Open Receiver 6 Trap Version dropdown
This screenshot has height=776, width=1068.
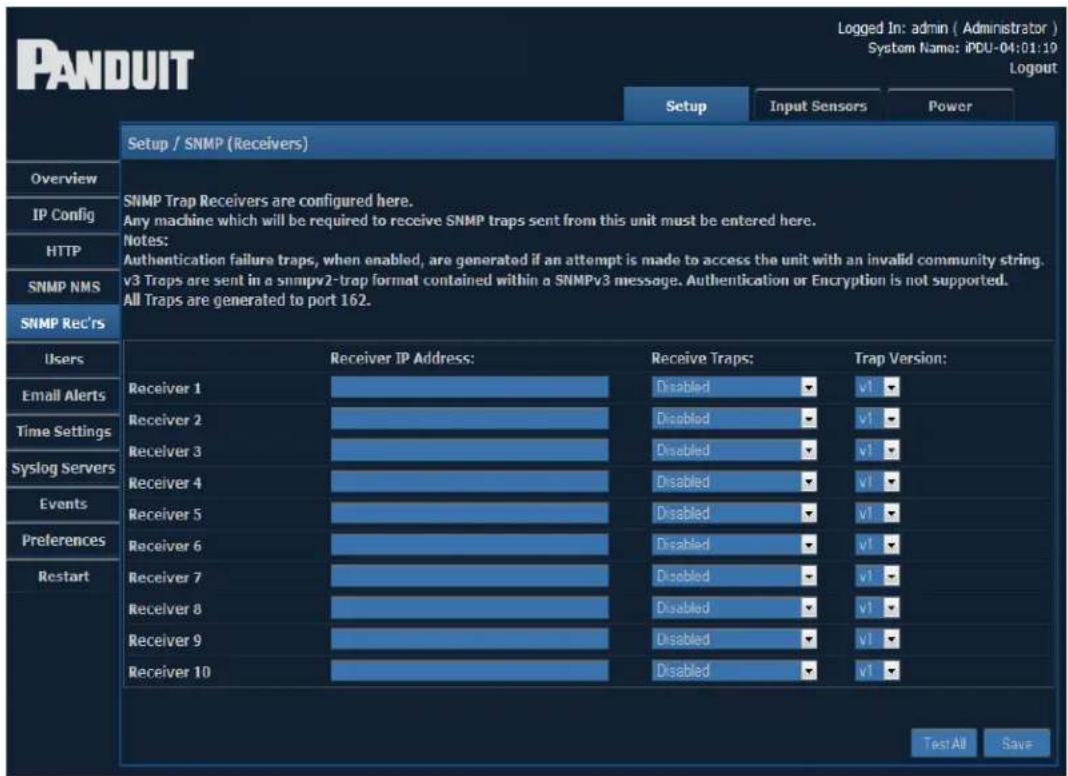(x=877, y=544)
